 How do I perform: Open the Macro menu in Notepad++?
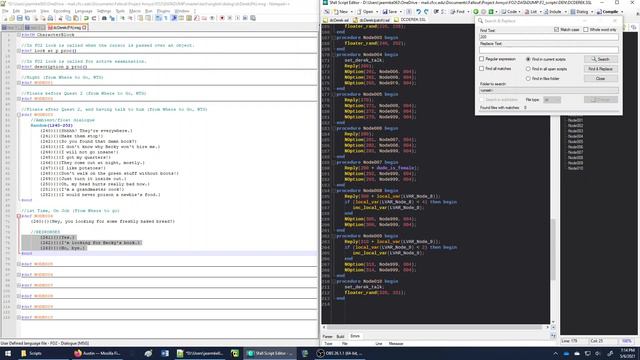coord(135,11)
